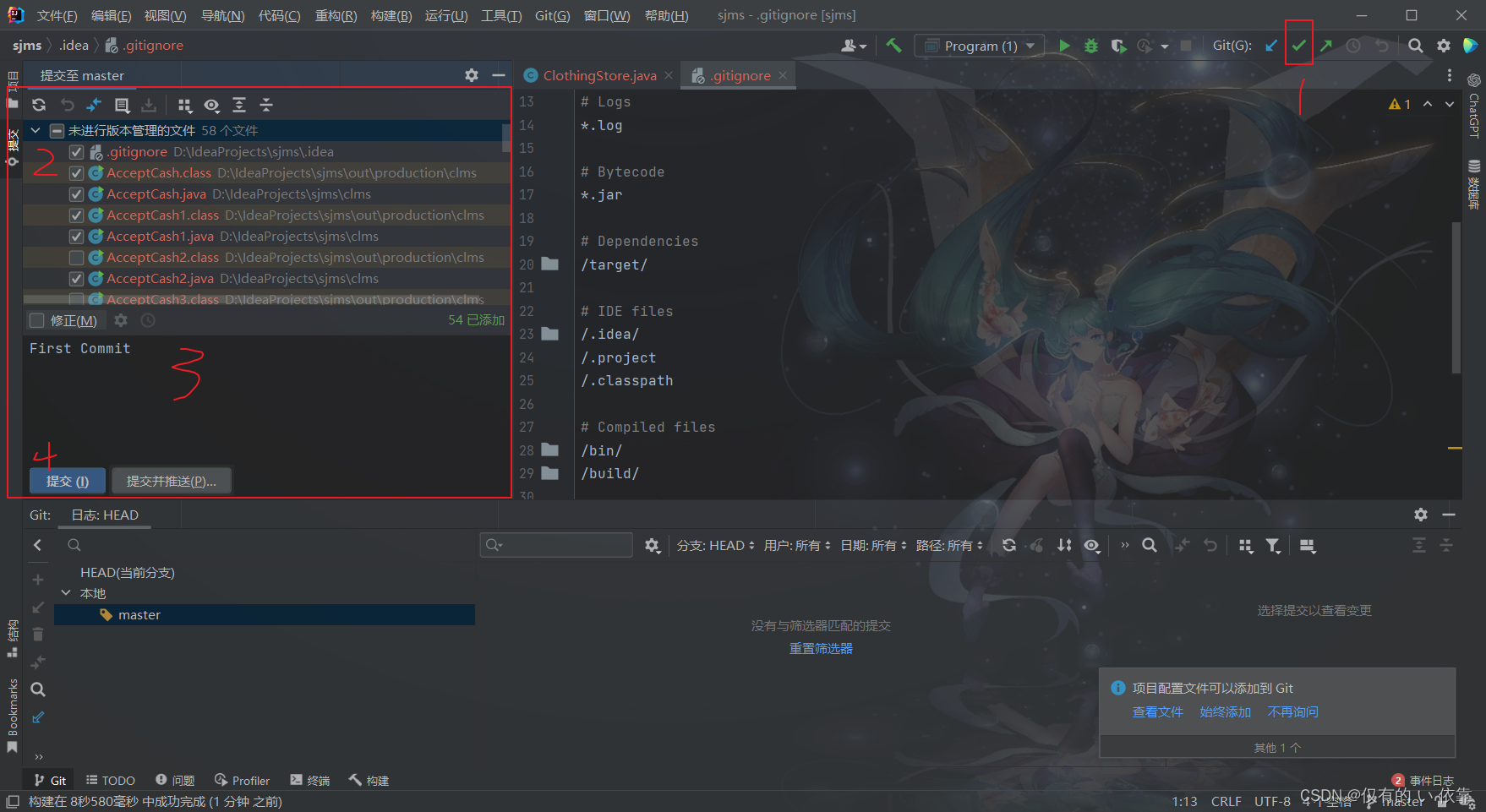This screenshot has height=812, width=1486.
Task: Uncheck AcceptCash.java checkbox
Action: click(76, 194)
